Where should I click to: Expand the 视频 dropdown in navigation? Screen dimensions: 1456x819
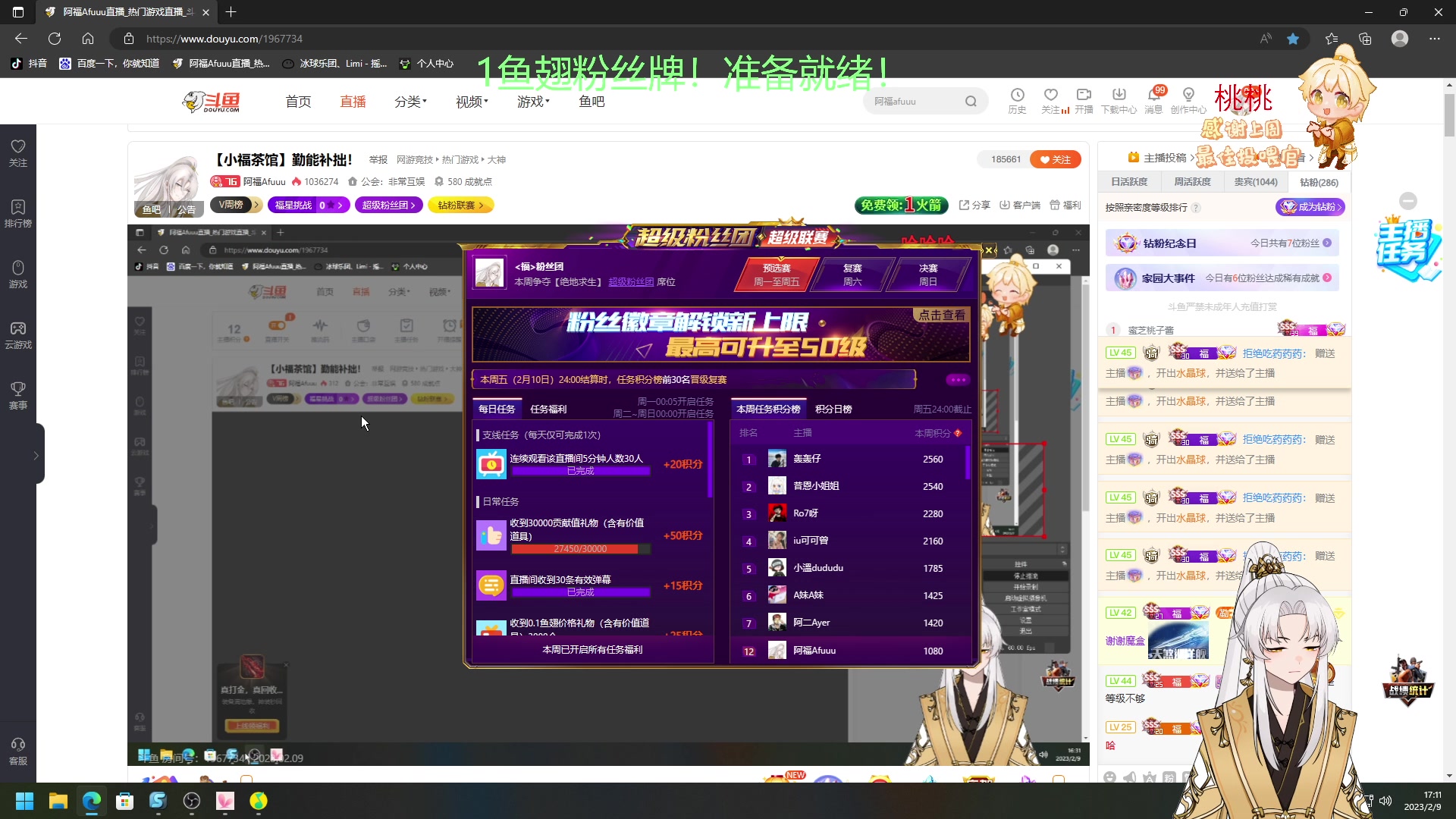tap(472, 102)
